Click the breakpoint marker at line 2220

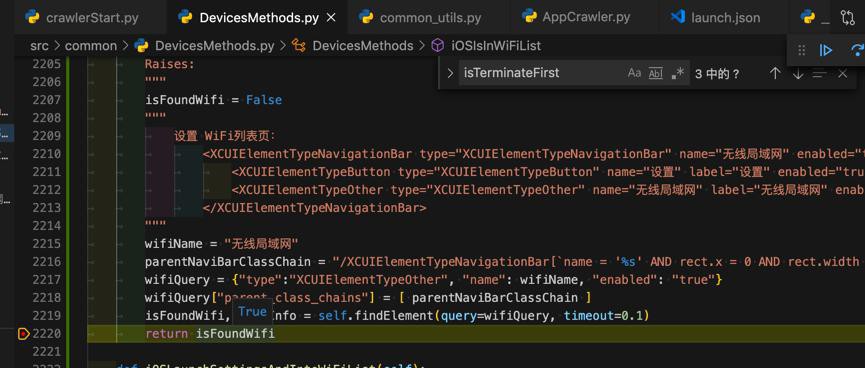[23, 333]
